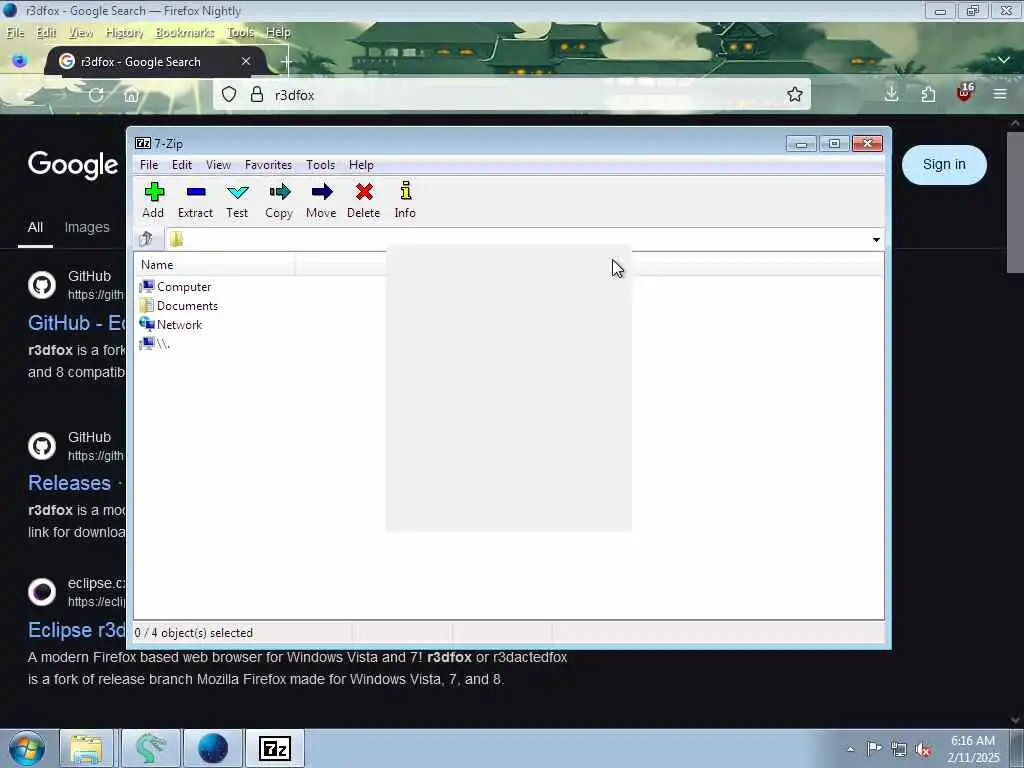
Task: Open the 7-Zip Tools menu
Action: coord(320,165)
